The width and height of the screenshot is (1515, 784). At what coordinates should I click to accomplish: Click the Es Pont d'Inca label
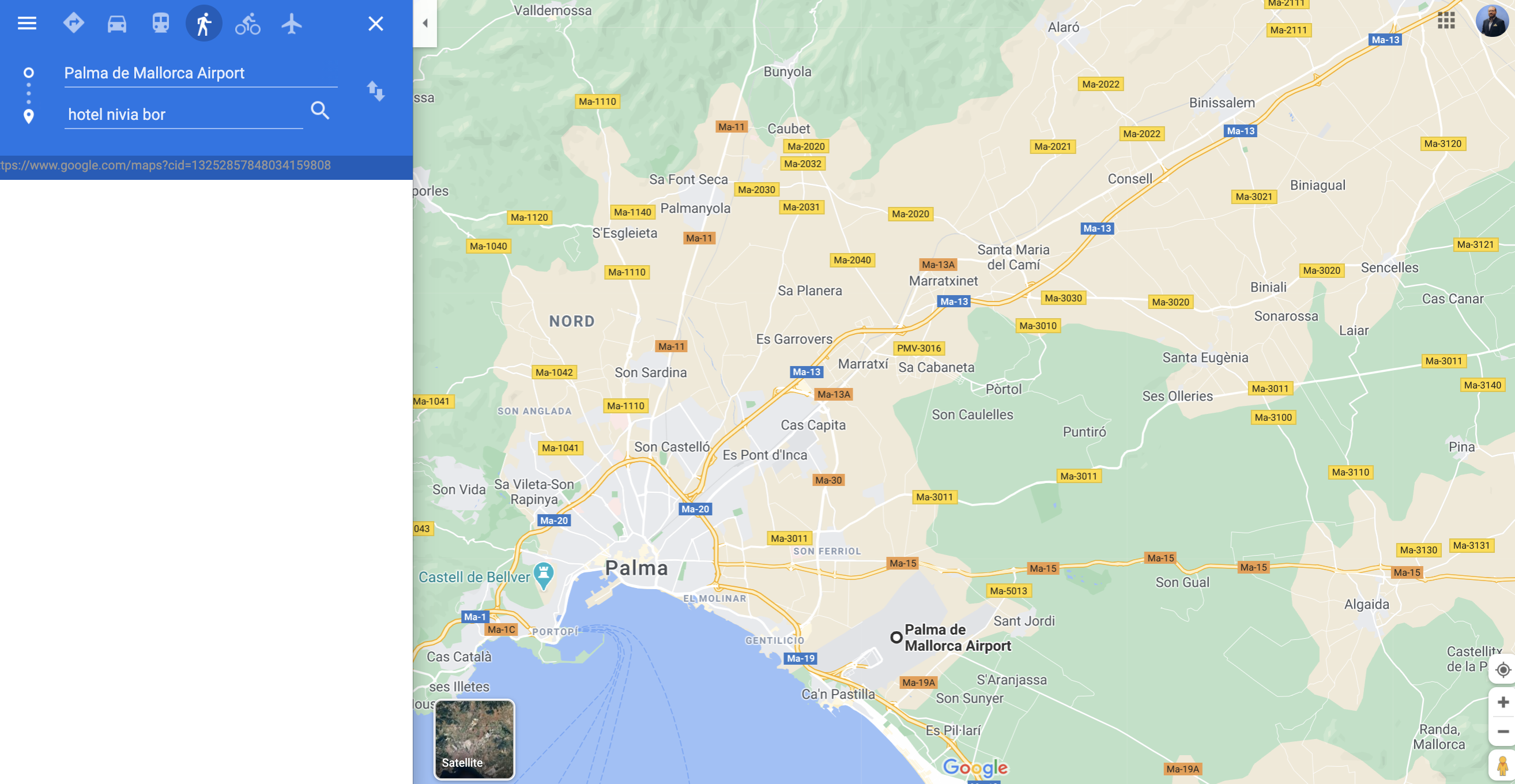click(764, 455)
